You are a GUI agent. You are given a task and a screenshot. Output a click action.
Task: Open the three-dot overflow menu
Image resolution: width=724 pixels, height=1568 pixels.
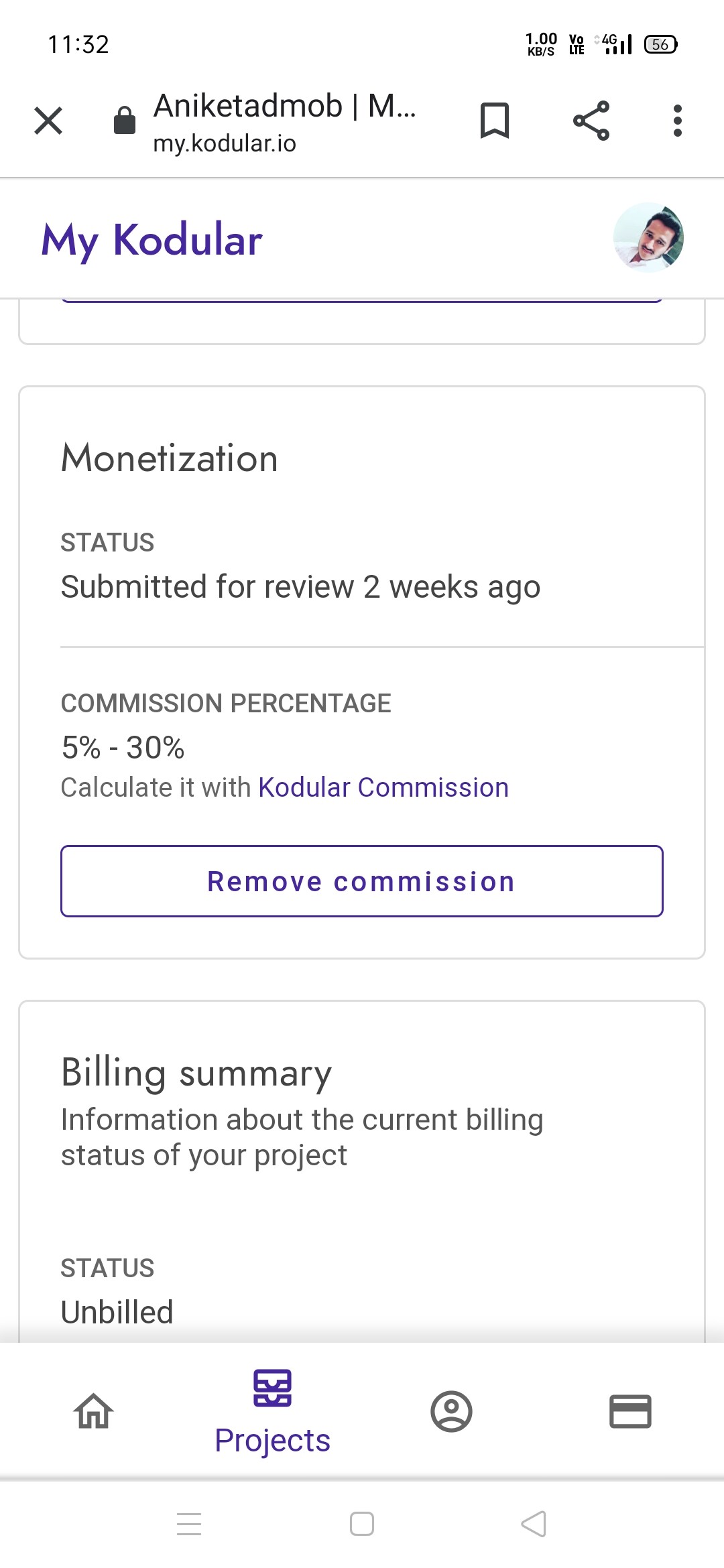(678, 121)
